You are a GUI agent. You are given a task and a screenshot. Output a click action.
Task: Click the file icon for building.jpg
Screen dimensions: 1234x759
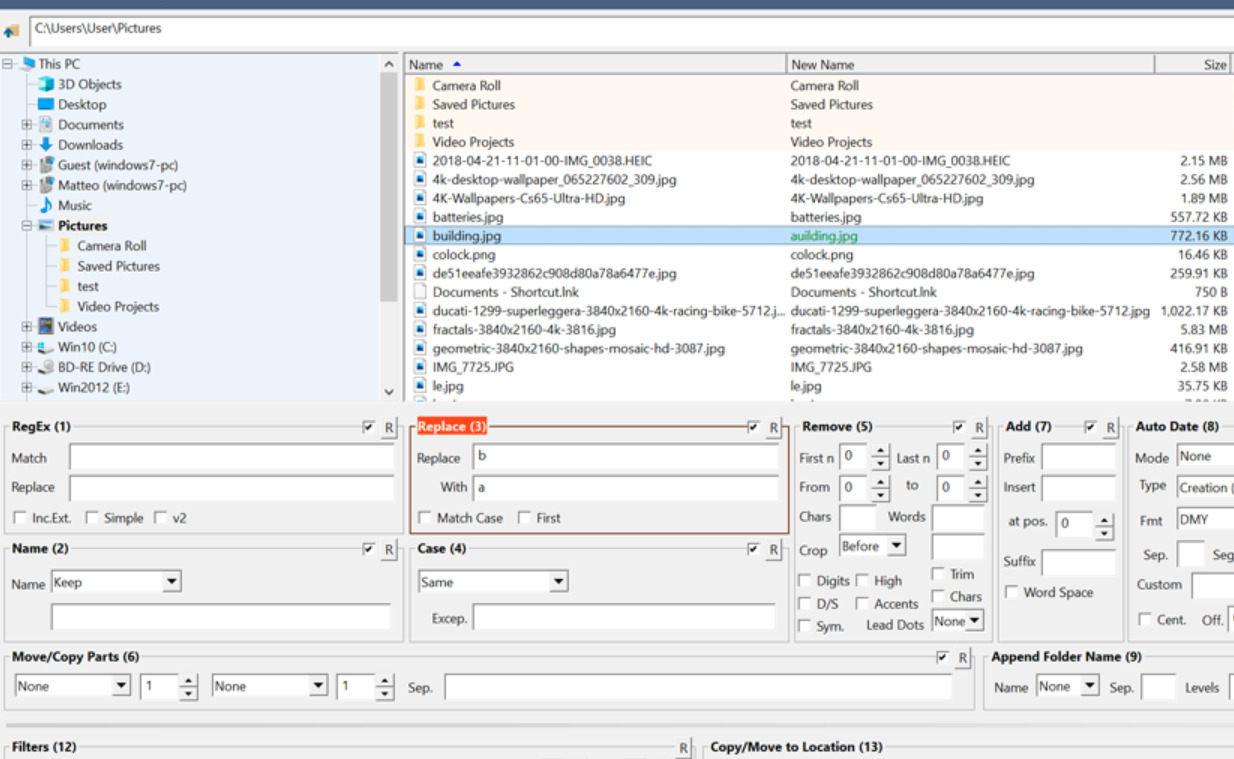[x=420, y=237]
